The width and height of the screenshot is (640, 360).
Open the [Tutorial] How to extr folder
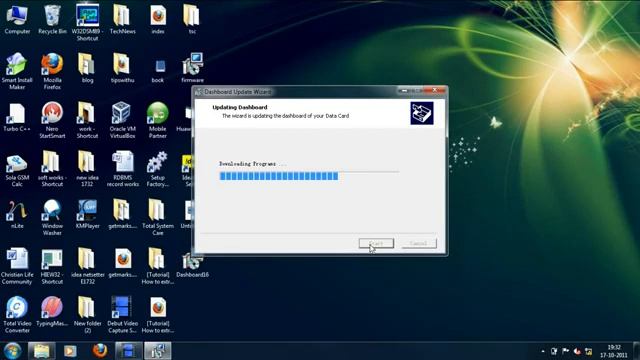[x=157, y=266]
